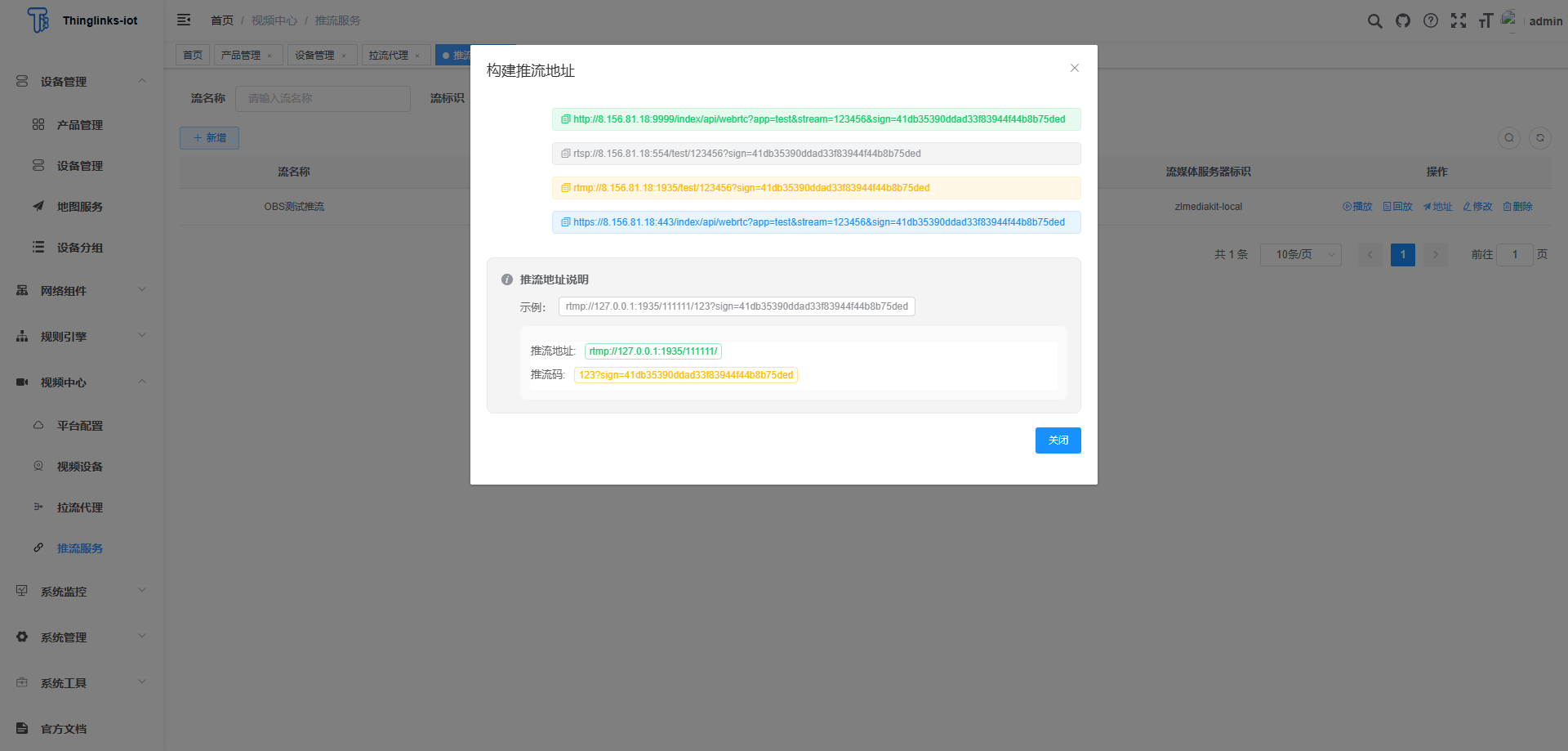Open the GitHub repository icon
The width and height of the screenshot is (1568, 751).
click(1402, 20)
